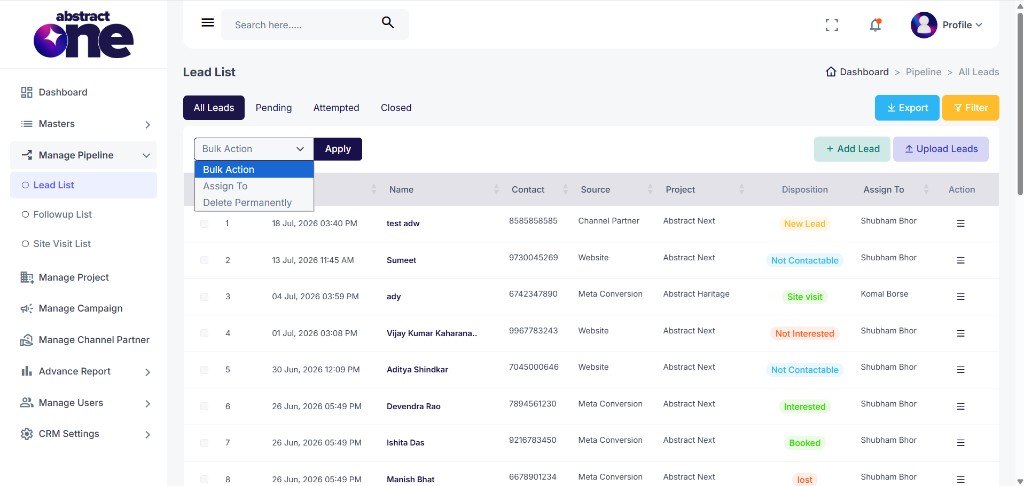Click the Manage Users people icon
The height and width of the screenshot is (486, 1024).
[x=27, y=402]
